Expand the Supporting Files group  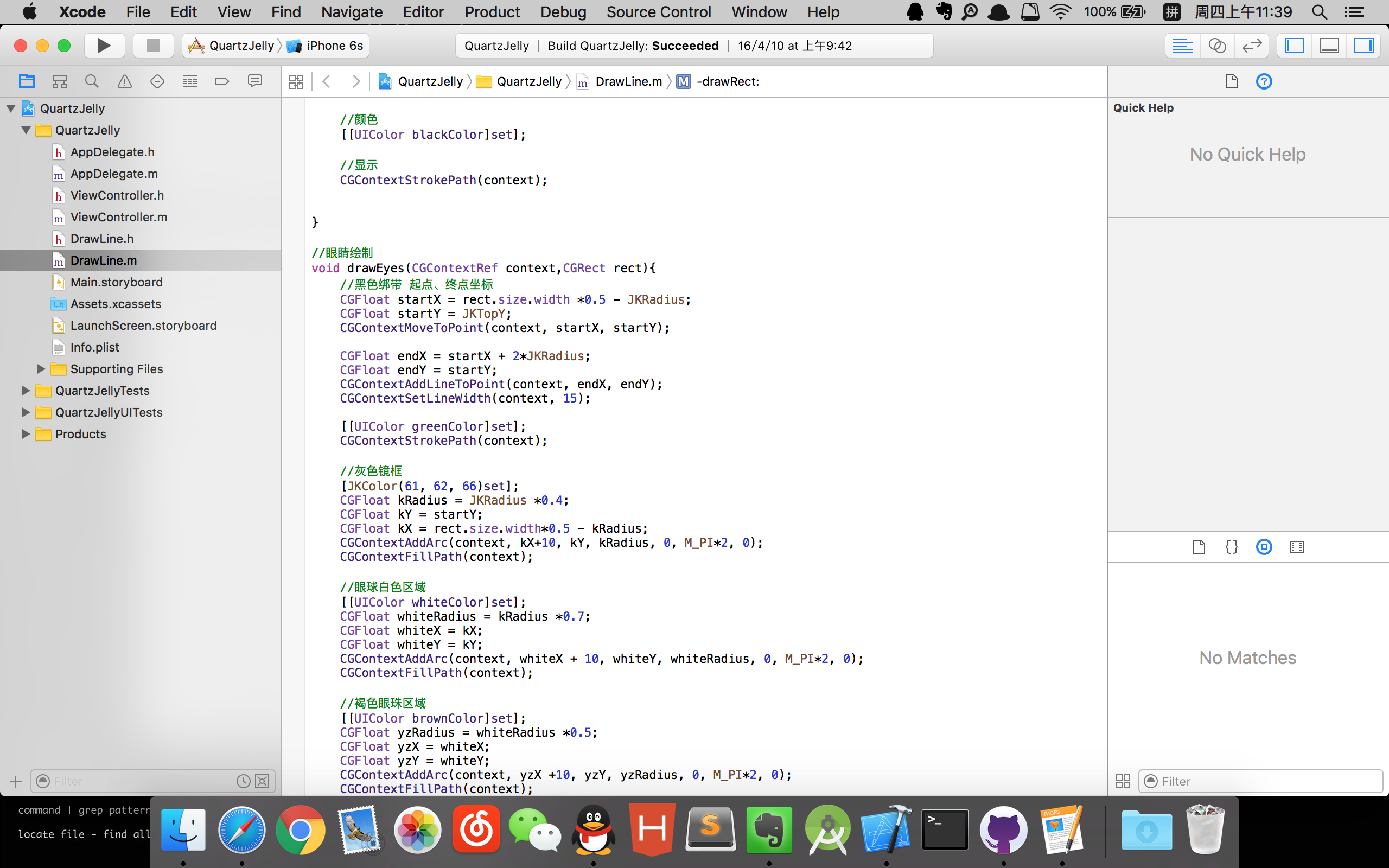pyautogui.click(x=41, y=368)
